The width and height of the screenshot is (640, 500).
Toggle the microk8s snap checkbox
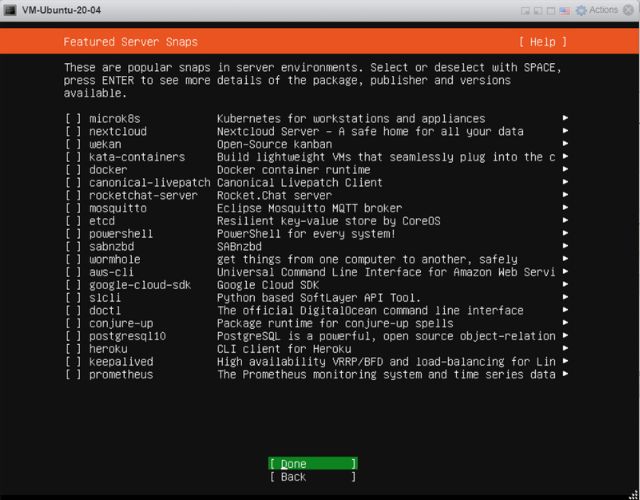click(73, 119)
